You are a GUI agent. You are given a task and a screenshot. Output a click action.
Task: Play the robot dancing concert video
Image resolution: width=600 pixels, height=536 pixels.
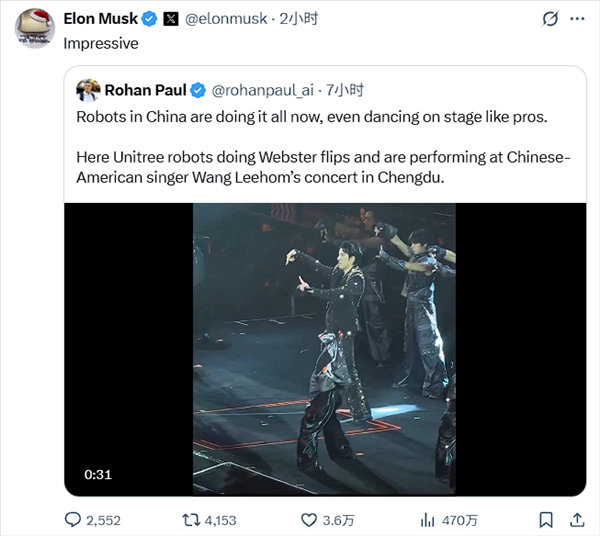point(324,348)
